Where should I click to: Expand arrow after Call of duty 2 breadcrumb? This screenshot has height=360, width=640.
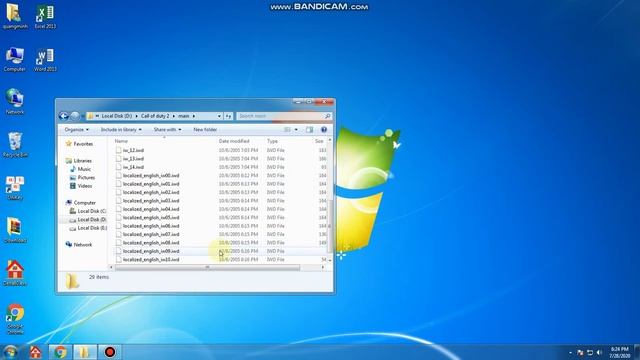(173, 116)
